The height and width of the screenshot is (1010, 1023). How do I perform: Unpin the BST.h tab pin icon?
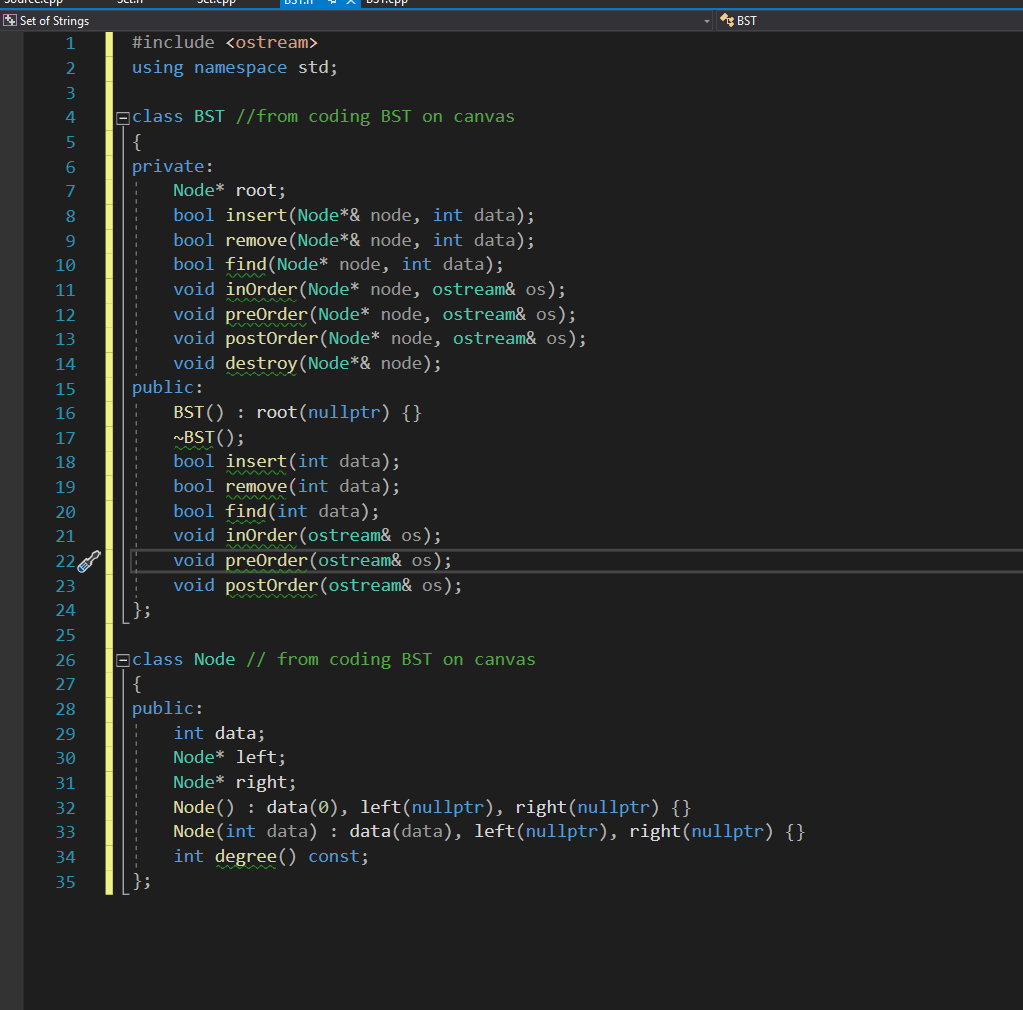tap(331, 4)
